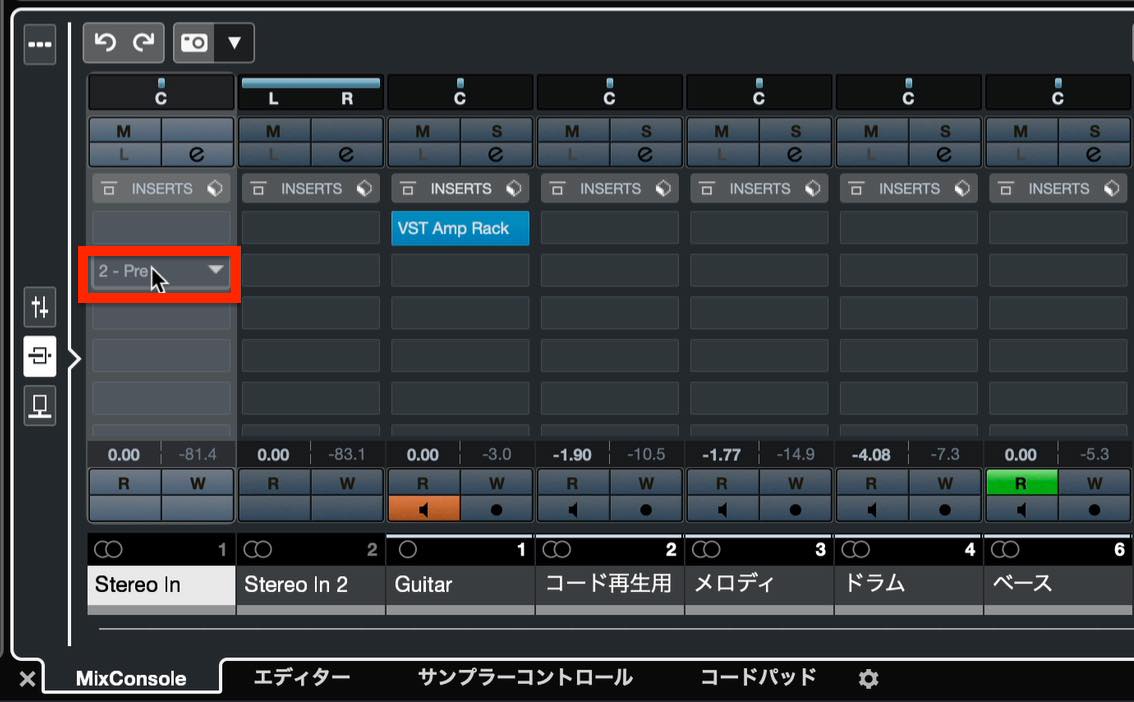Open the コードパッド tab
The image size is (1134, 702).
tap(758, 677)
